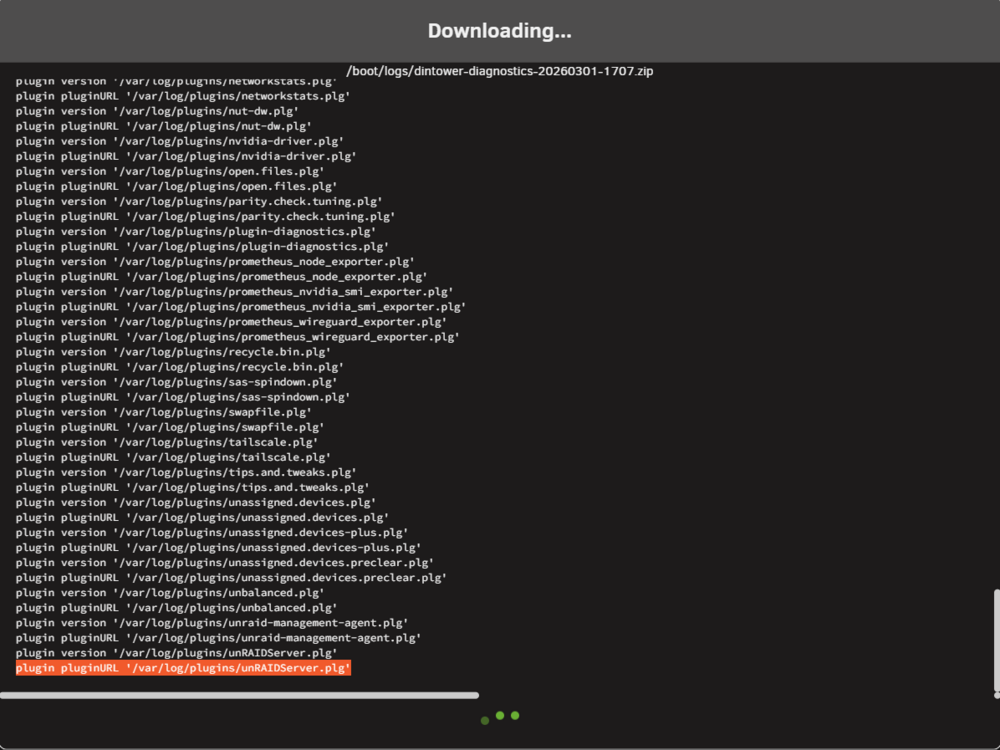
Task: Click 'plugin pluginURL' unassigned.devices.plg line
Action: 203,517
